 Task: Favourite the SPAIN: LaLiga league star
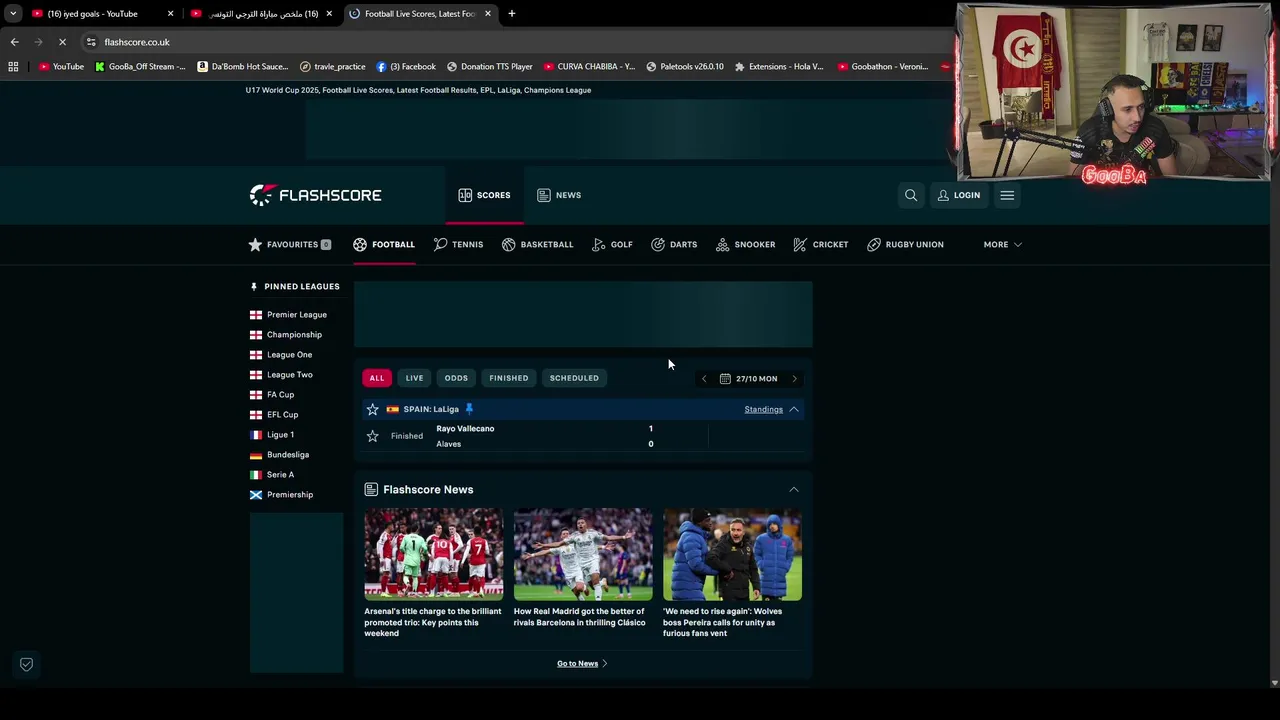pyautogui.click(x=373, y=409)
